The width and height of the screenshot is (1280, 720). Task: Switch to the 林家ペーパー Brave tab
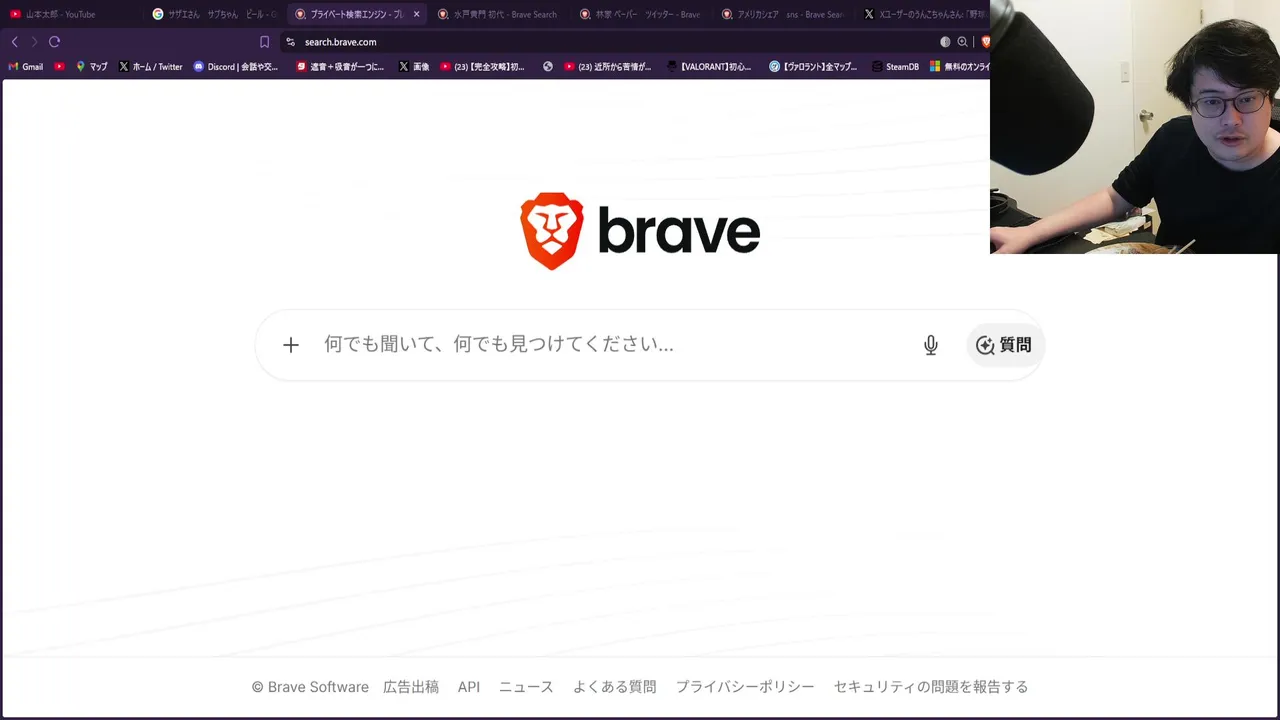[641, 14]
